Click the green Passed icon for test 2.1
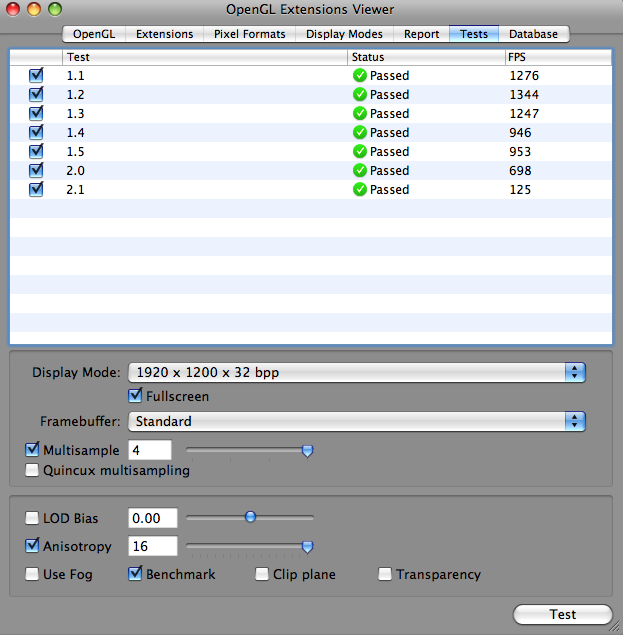This screenshot has width=623, height=635. [x=359, y=190]
